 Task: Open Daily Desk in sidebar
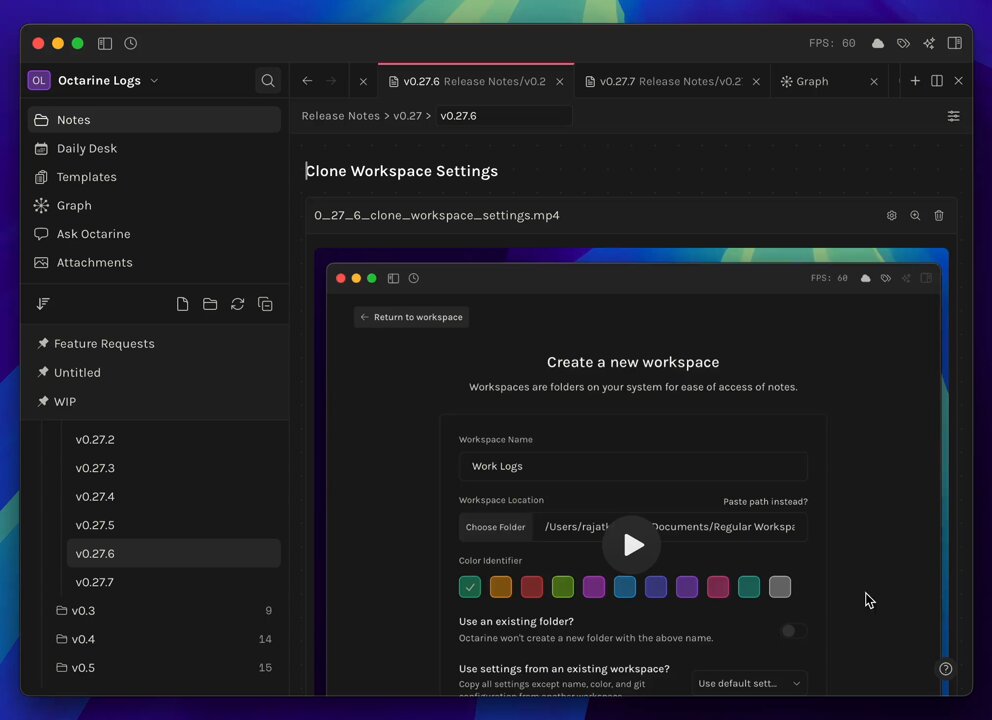(154, 148)
